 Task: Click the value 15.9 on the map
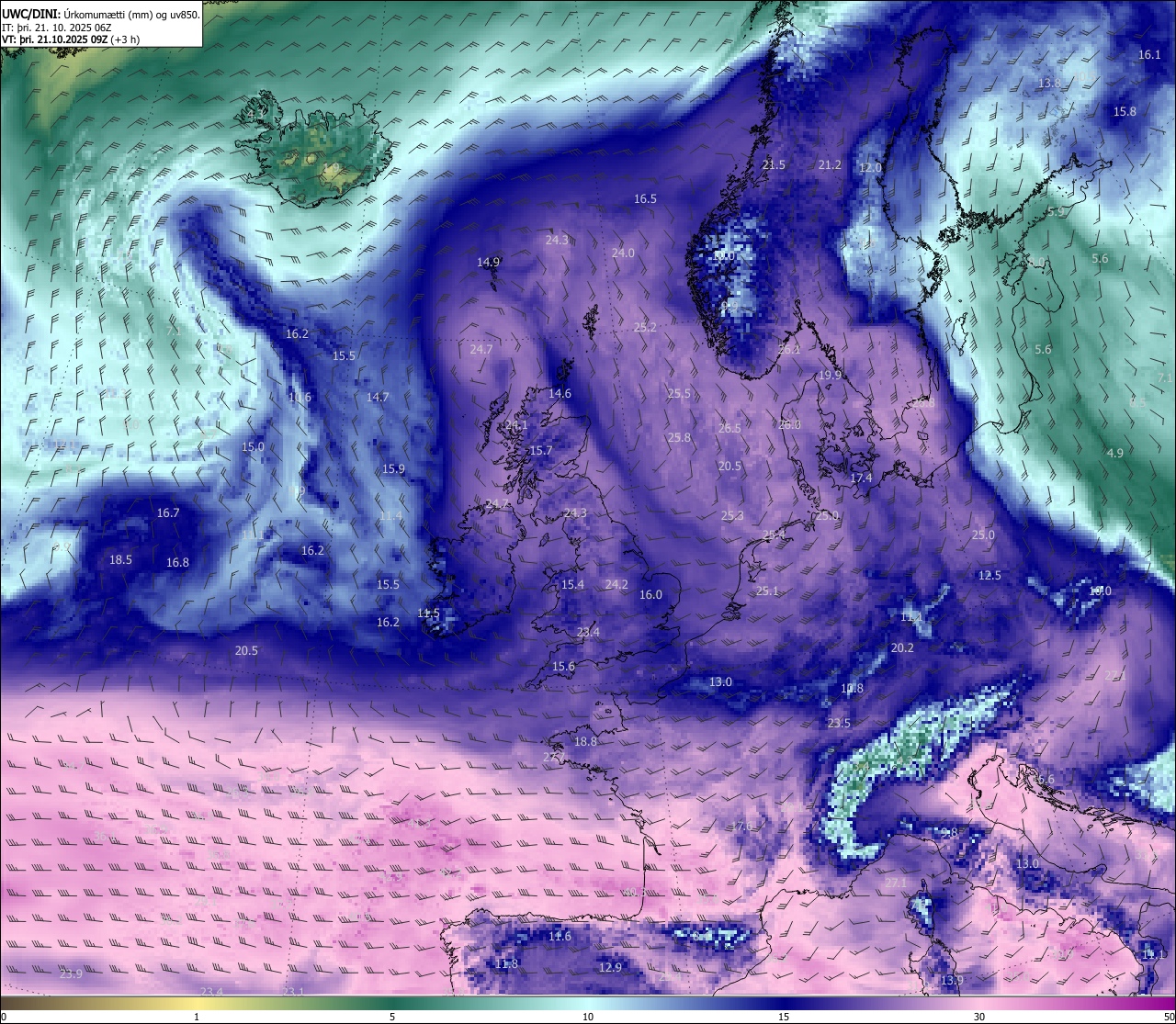click(393, 469)
